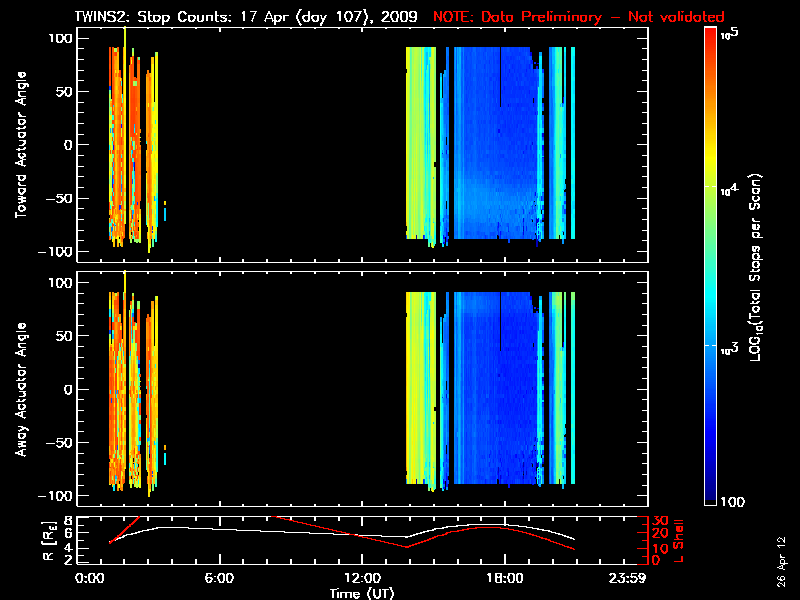800x600 pixels.
Task: Select the "Away Actuator Angle" axis label
Action: pos(18,390)
